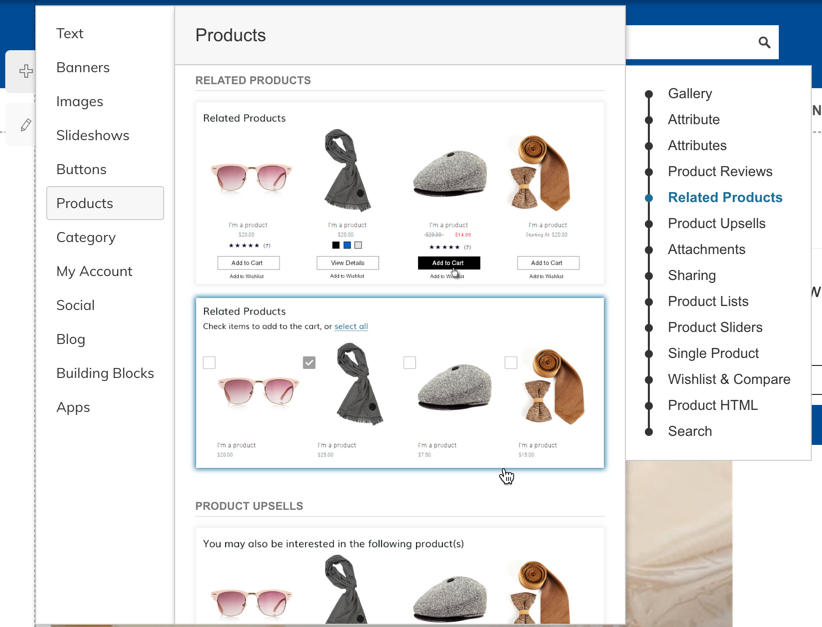The width and height of the screenshot is (822, 627).
Task: Open the Images category
Action: [x=80, y=102]
